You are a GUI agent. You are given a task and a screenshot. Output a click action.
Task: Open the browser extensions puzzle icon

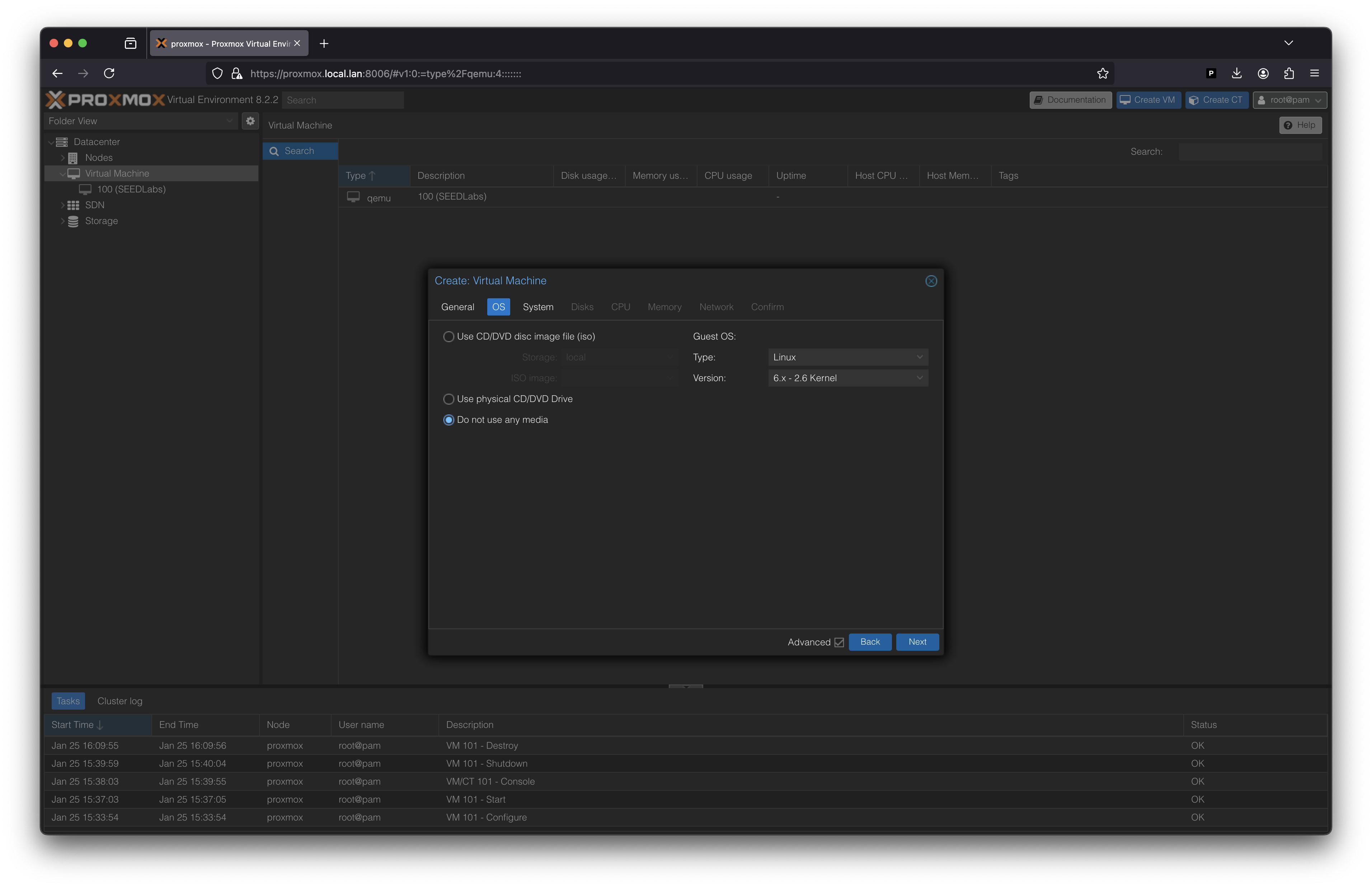(1289, 73)
